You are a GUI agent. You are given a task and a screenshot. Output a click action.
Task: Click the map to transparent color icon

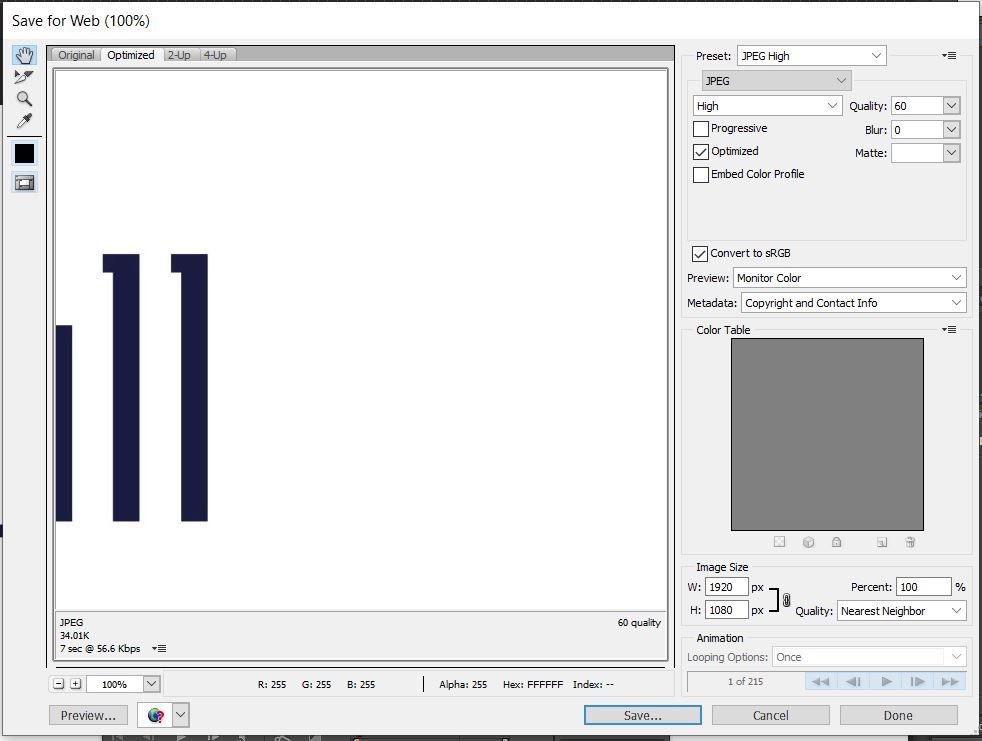pos(779,542)
